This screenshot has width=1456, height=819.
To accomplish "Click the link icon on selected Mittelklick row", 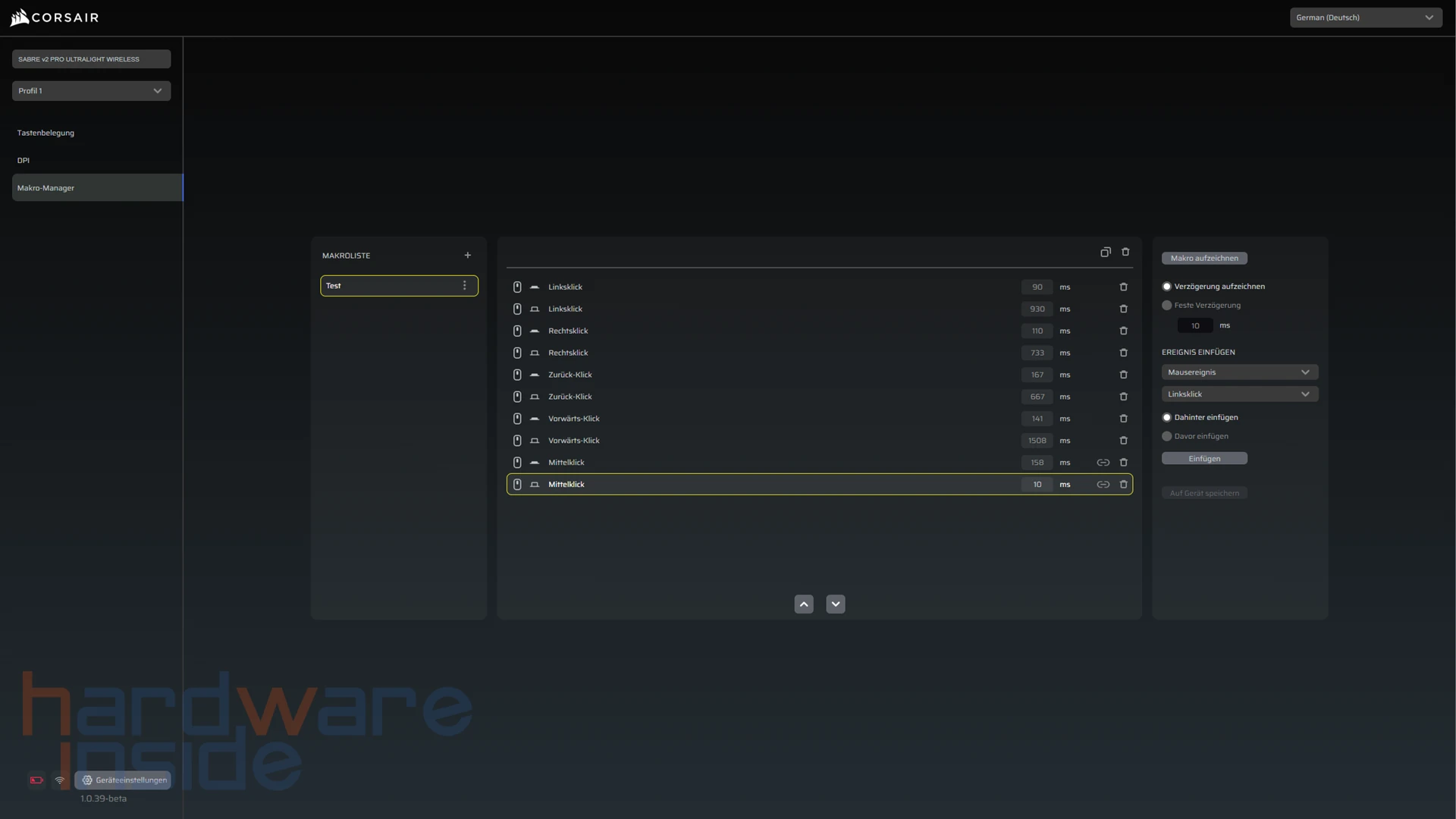I will point(1103,485).
